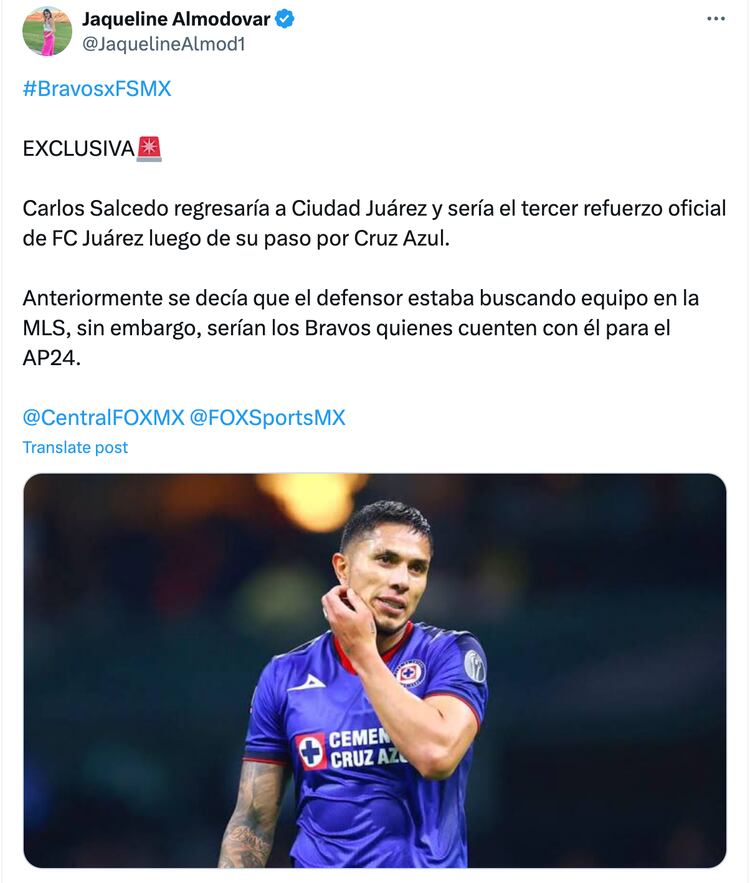Click Translate post
This screenshot has width=750, height=883.
point(75,447)
